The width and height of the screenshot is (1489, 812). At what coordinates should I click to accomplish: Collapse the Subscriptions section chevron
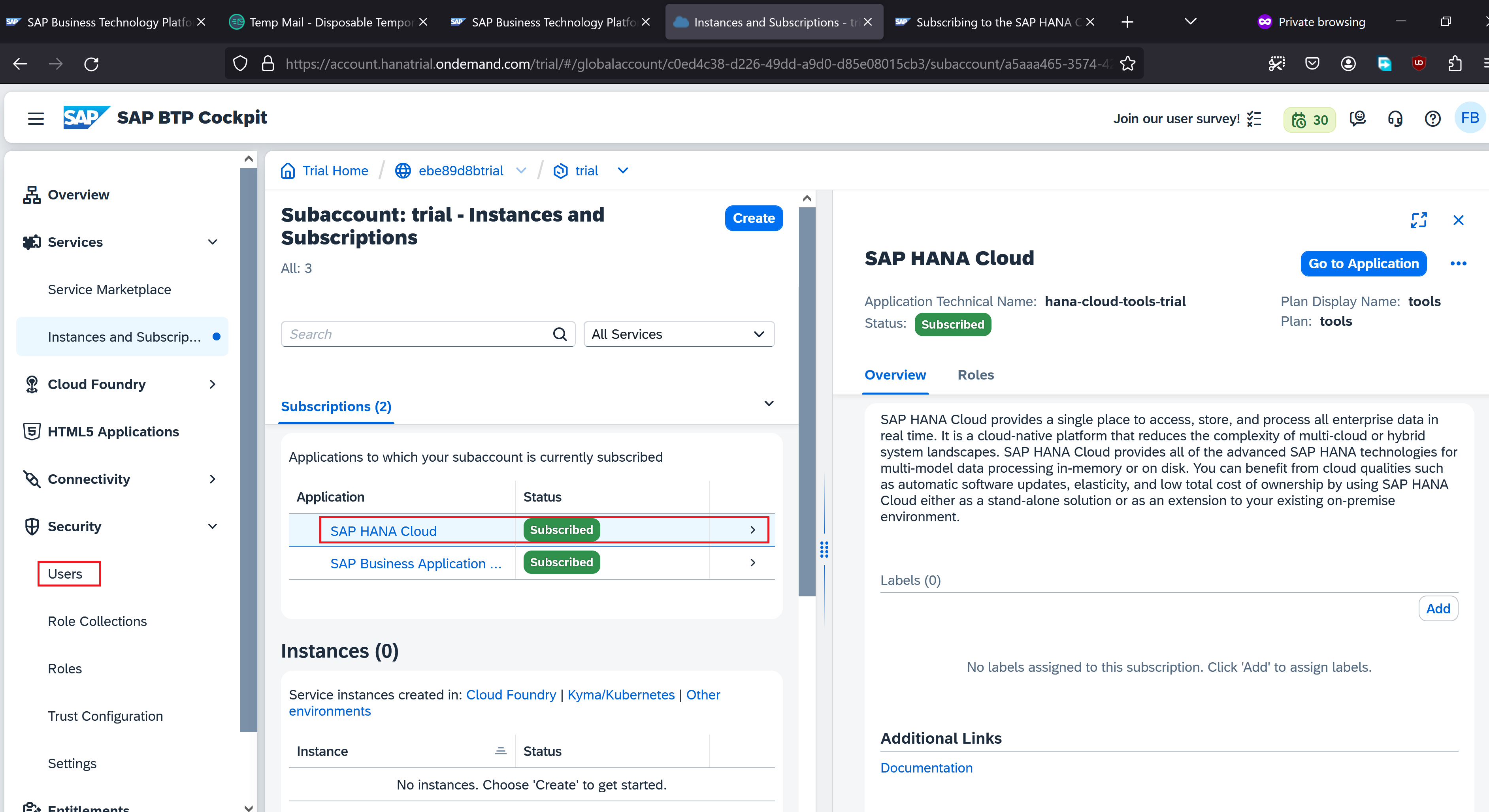(769, 403)
